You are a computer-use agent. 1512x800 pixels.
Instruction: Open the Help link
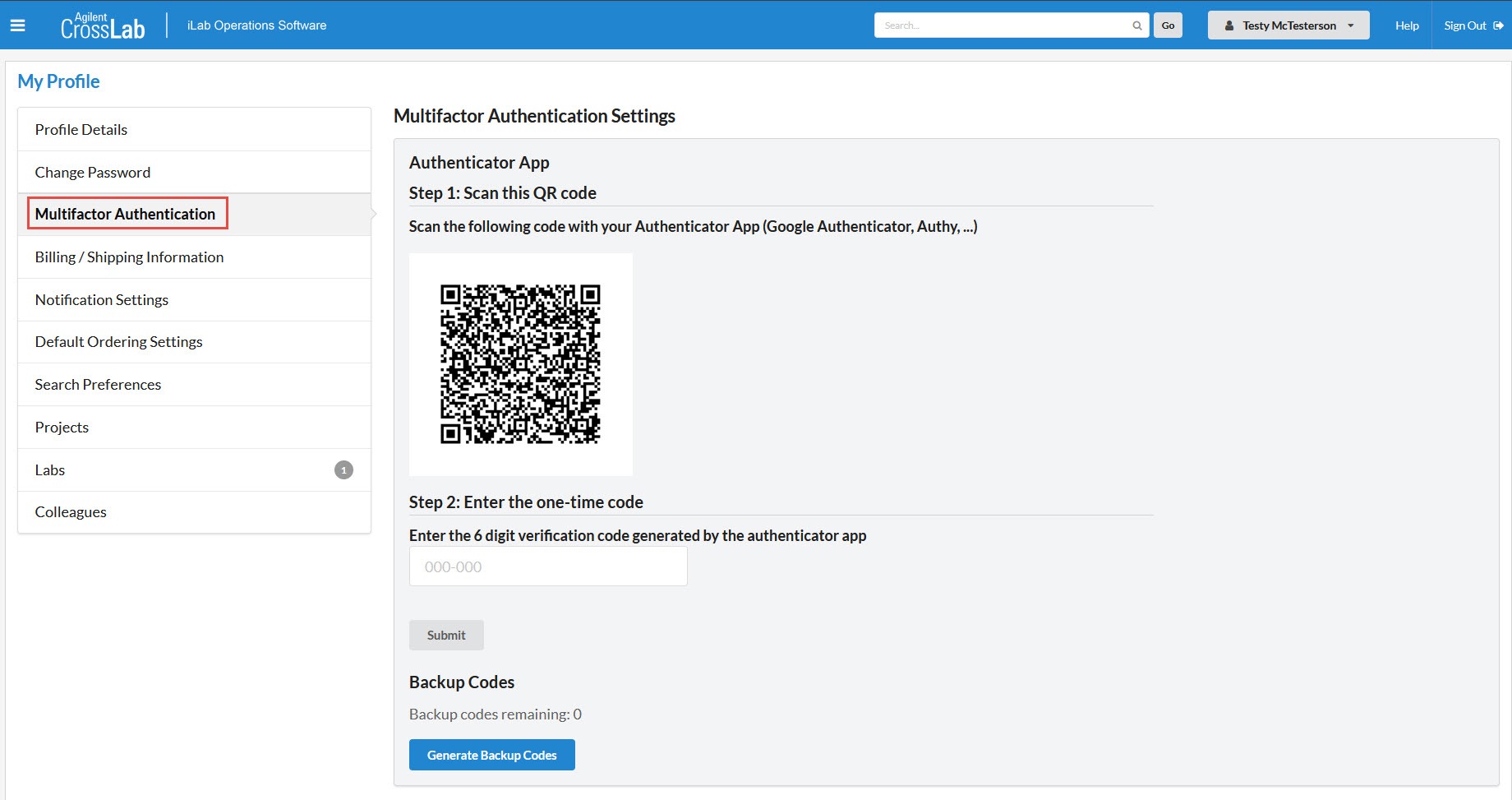tap(1407, 25)
